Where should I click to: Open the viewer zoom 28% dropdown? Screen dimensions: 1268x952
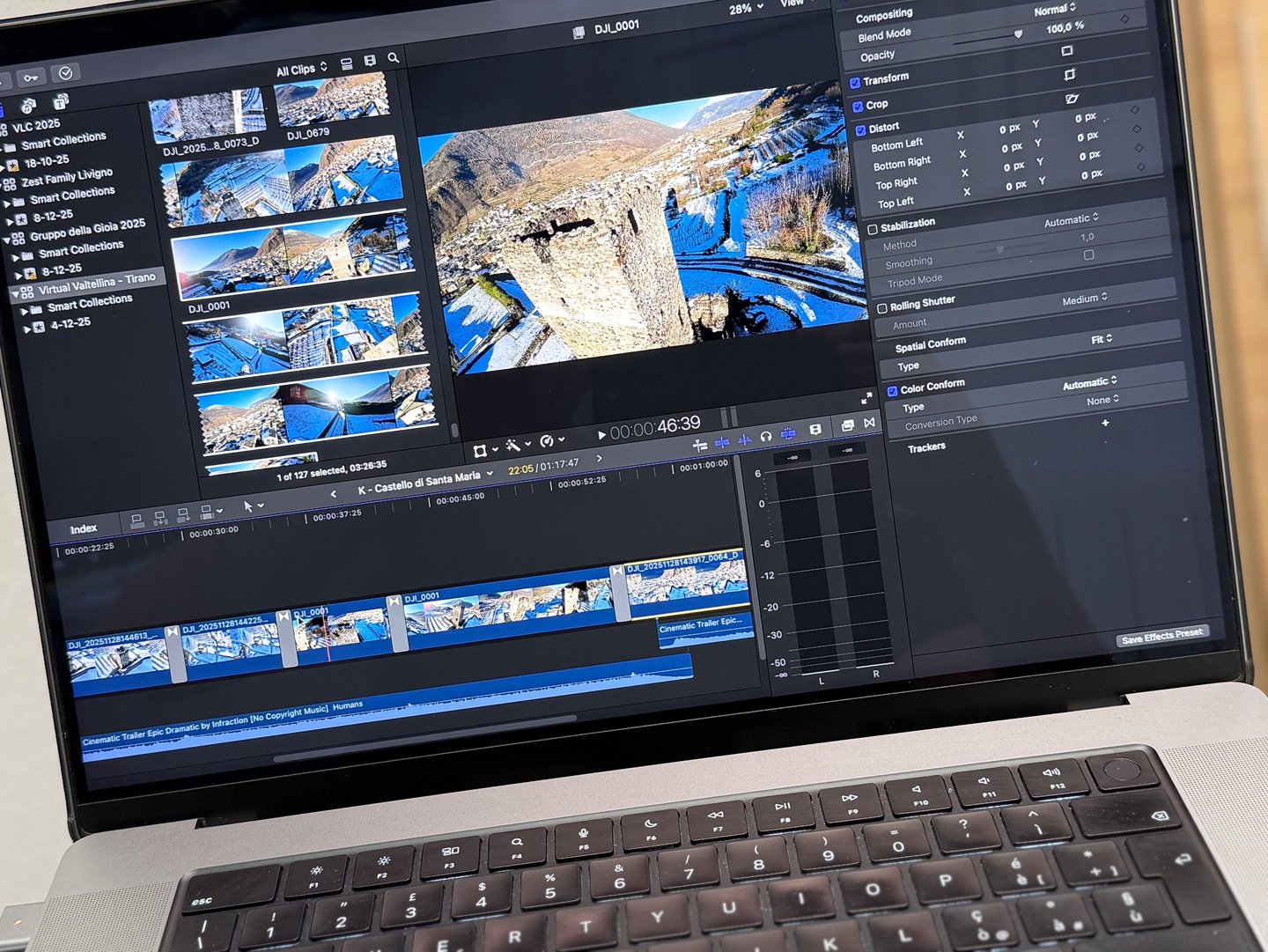pos(746,9)
